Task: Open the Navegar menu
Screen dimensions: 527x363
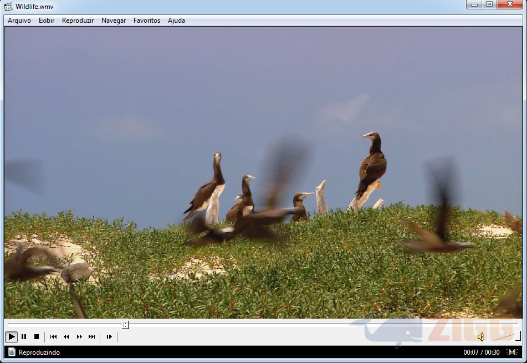Action: [114, 21]
